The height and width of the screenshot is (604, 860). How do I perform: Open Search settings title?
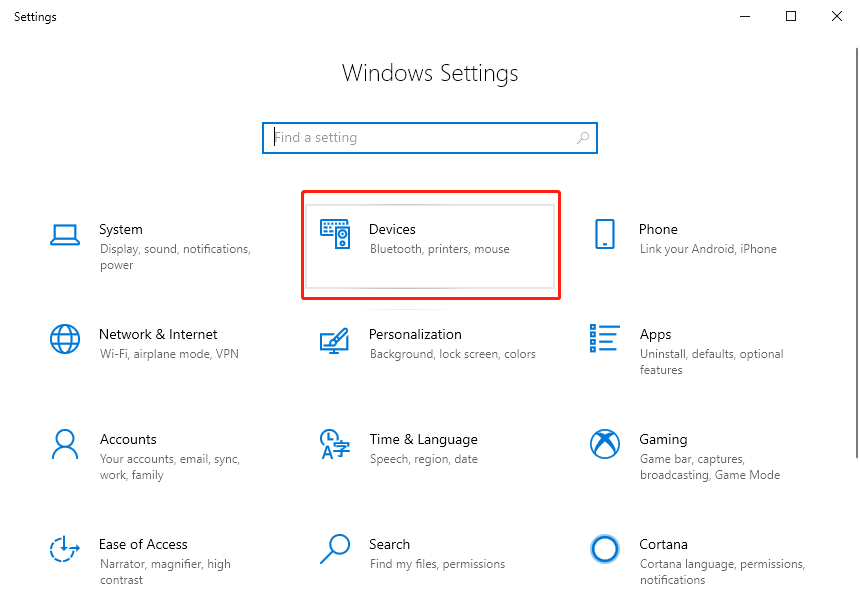[389, 544]
